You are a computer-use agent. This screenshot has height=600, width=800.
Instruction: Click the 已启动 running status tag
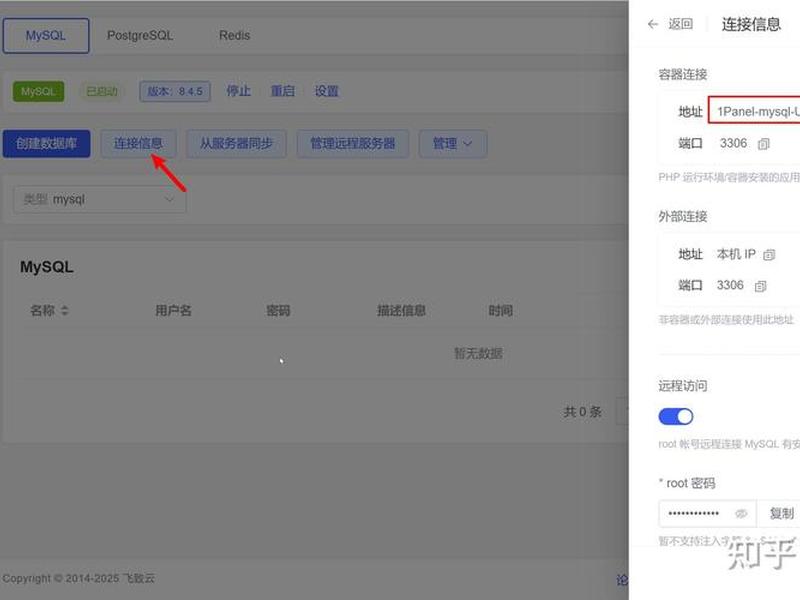(x=102, y=91)
